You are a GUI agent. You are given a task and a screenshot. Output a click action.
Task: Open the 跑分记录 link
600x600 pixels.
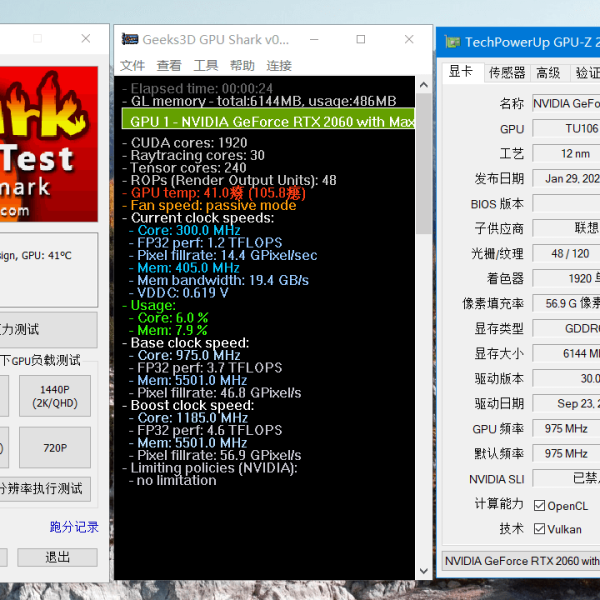tap(74, 527)
